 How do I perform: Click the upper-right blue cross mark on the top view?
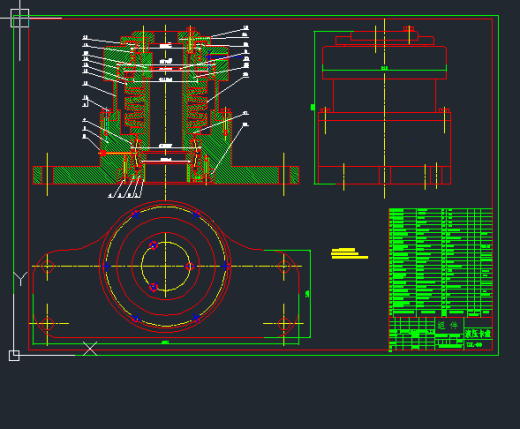coord(196,214)
